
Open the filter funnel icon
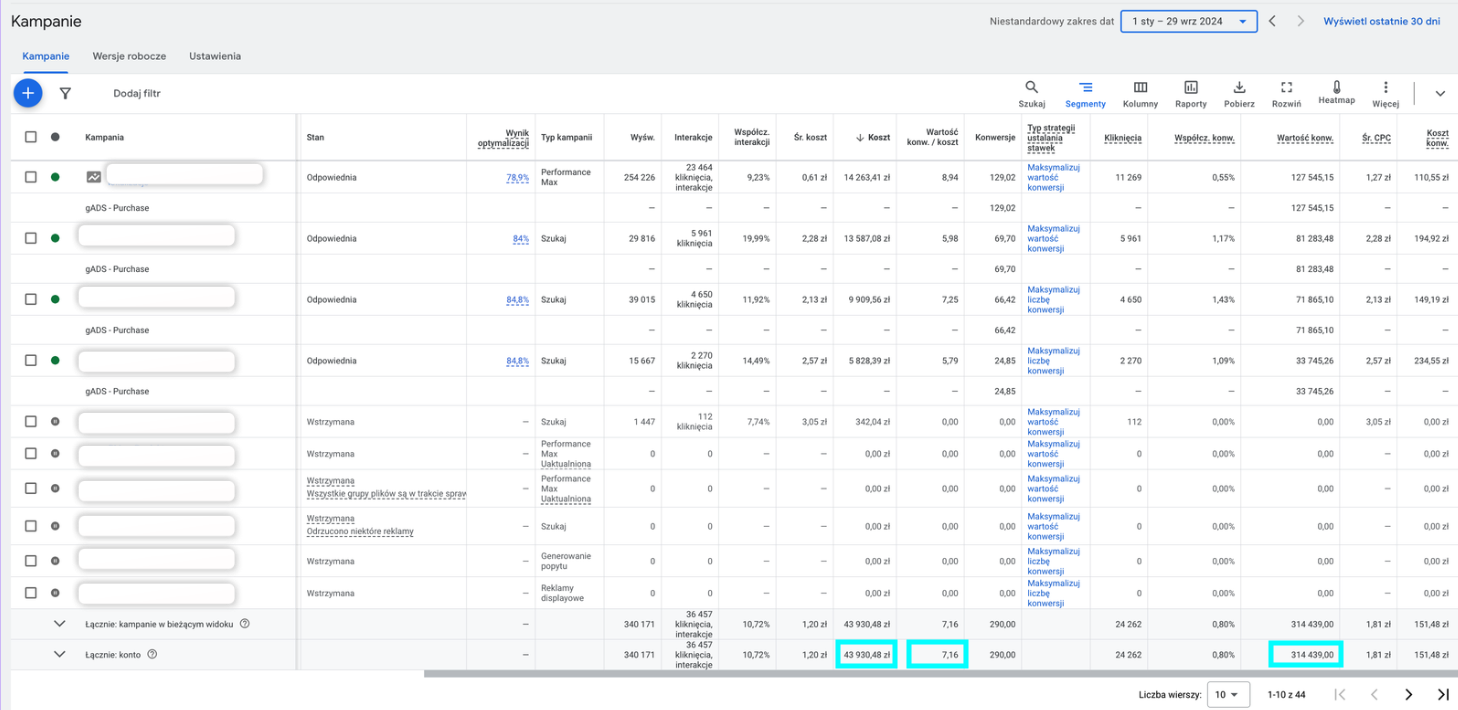pos(65,93)
